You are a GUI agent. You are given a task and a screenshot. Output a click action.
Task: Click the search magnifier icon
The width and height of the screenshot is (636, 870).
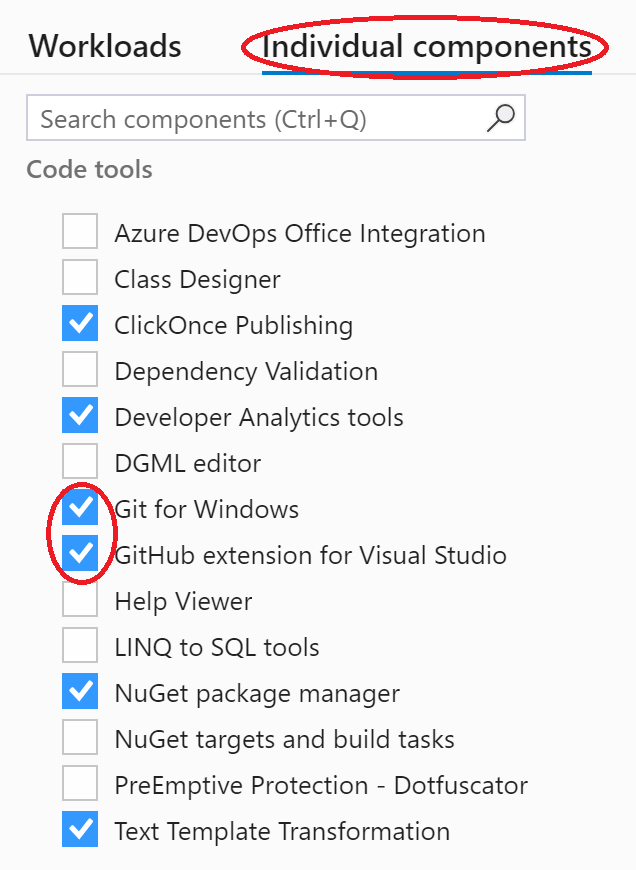coord(500,119)
